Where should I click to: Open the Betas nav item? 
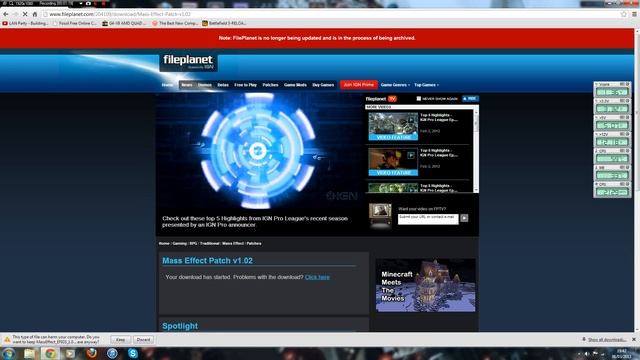pyautogui.click(x=223, y=85)
